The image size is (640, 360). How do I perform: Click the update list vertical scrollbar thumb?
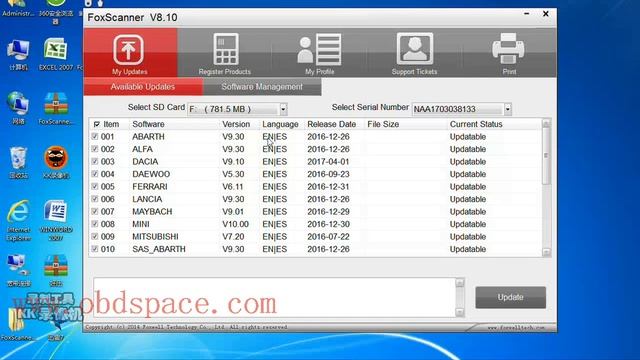click(x=546, y=156)
